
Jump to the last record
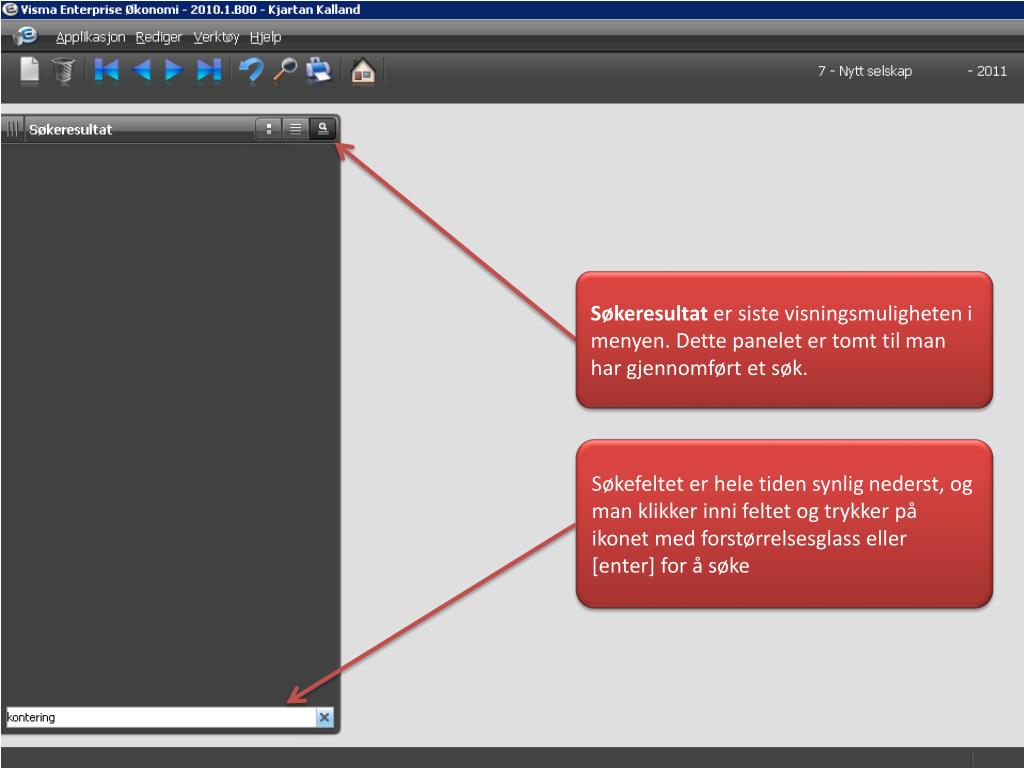pyautogui.click(x=209, y=70)
